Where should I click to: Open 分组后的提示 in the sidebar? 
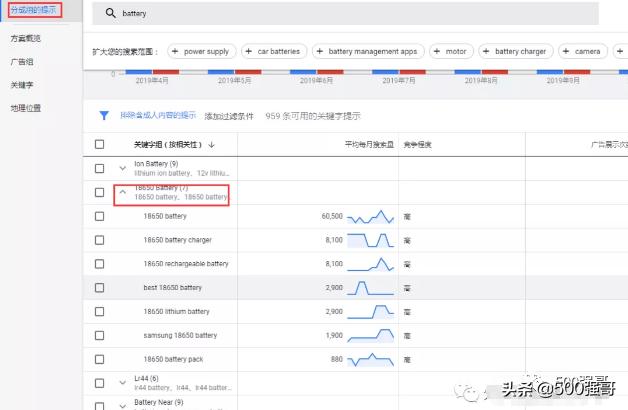click(34, 10)
